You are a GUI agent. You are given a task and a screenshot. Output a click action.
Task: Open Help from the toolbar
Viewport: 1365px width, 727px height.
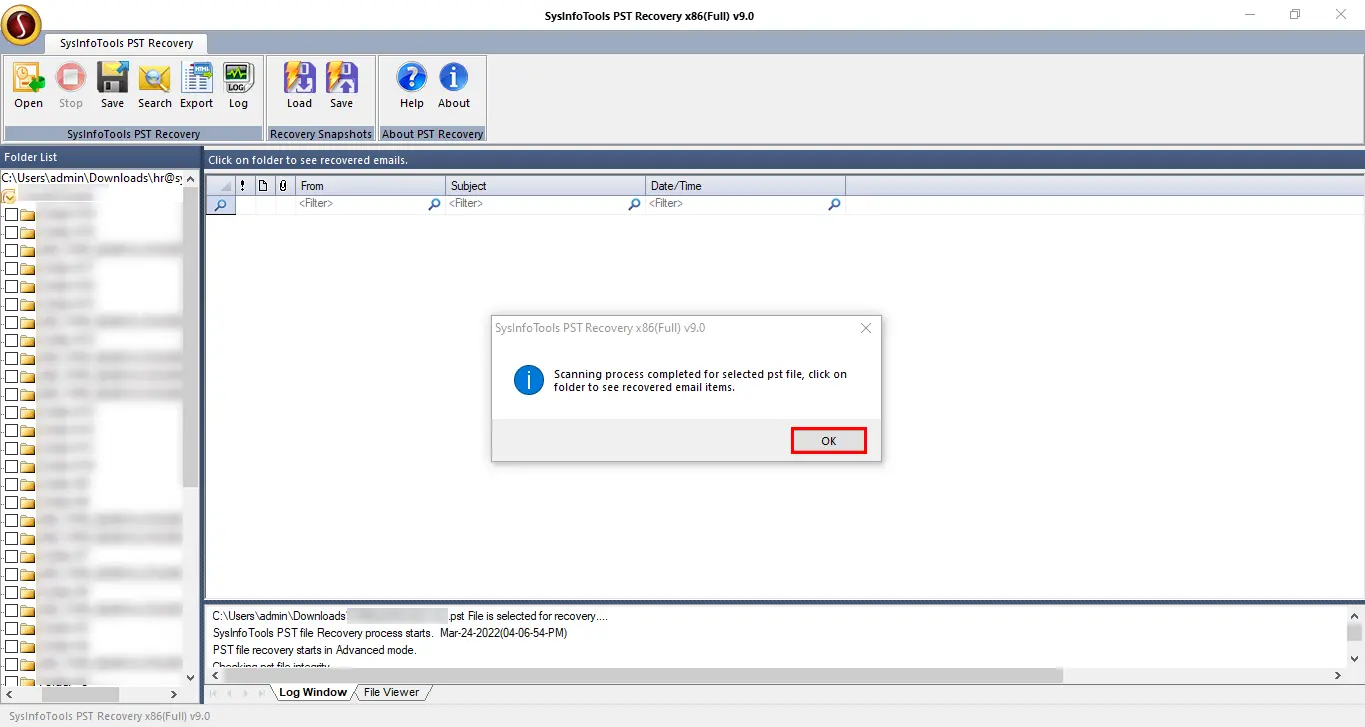[x=412, y=85]
